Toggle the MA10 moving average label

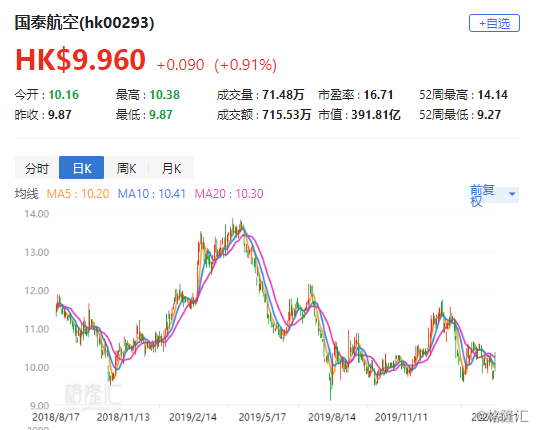point(152,194)
